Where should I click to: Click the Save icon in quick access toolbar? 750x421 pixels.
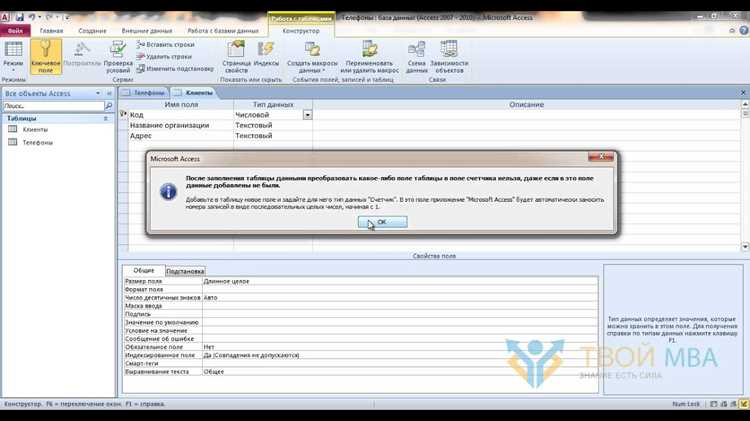tap(20, 17)
